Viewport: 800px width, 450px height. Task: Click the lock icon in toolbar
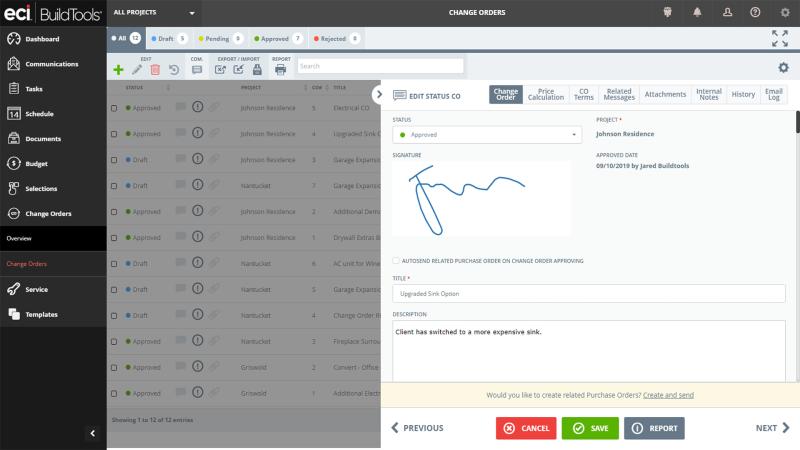(x=257, y=70)
